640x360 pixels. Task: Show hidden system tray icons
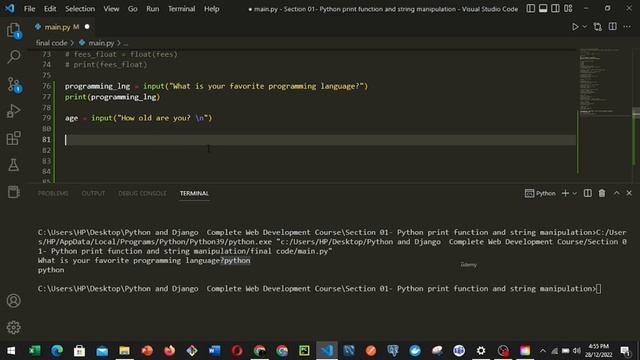pos(543,351)
